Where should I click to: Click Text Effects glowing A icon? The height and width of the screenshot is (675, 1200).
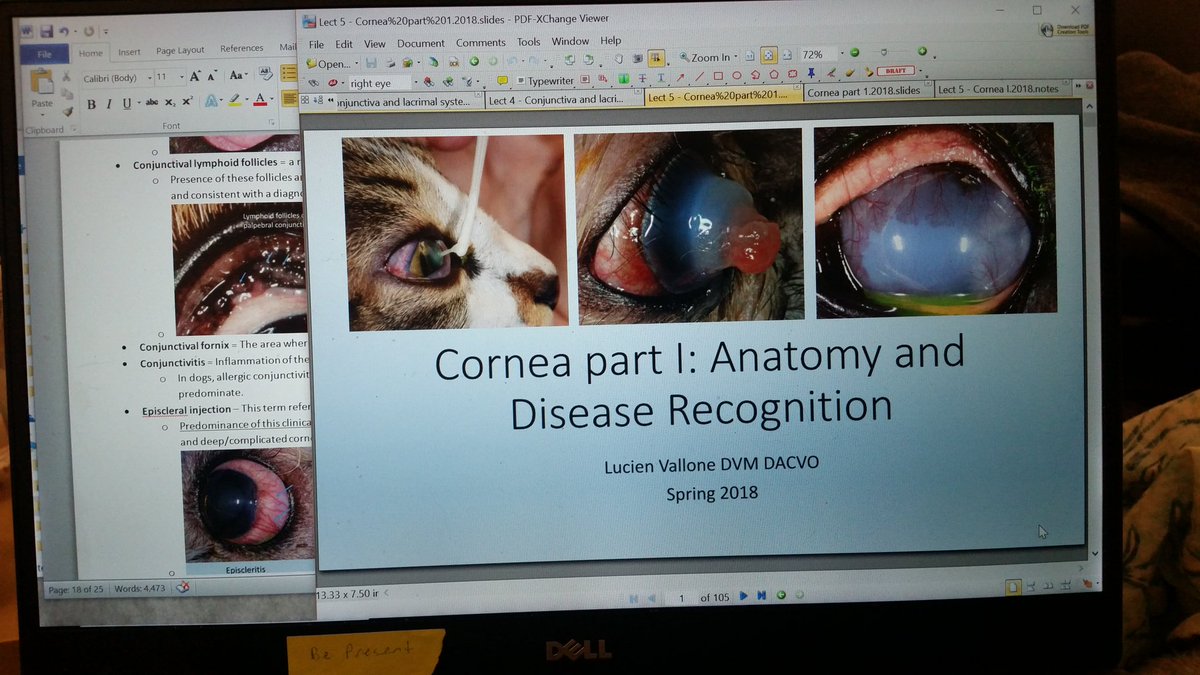(211, 102)
